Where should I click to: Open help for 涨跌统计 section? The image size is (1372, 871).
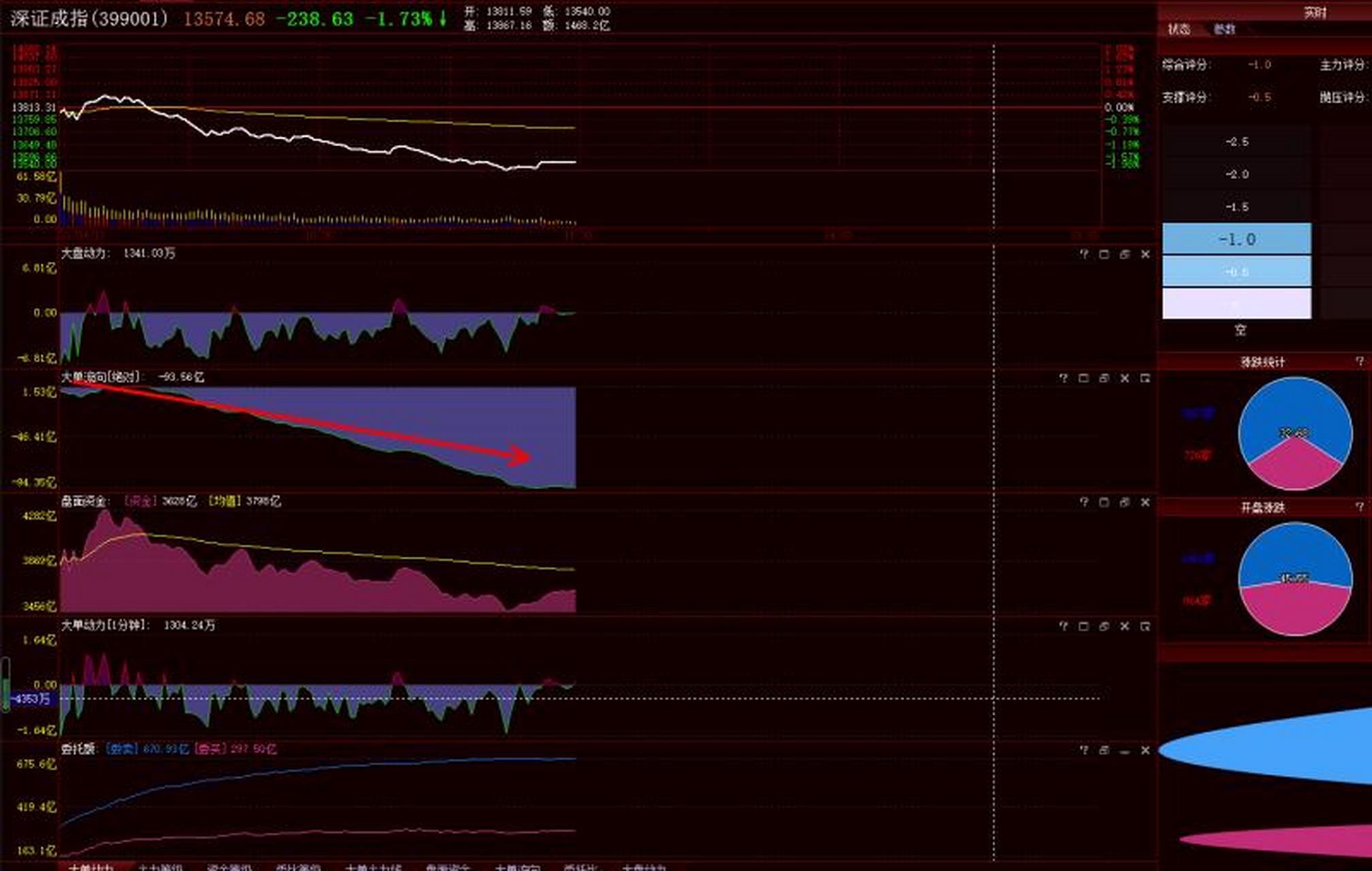(1359, 361)
